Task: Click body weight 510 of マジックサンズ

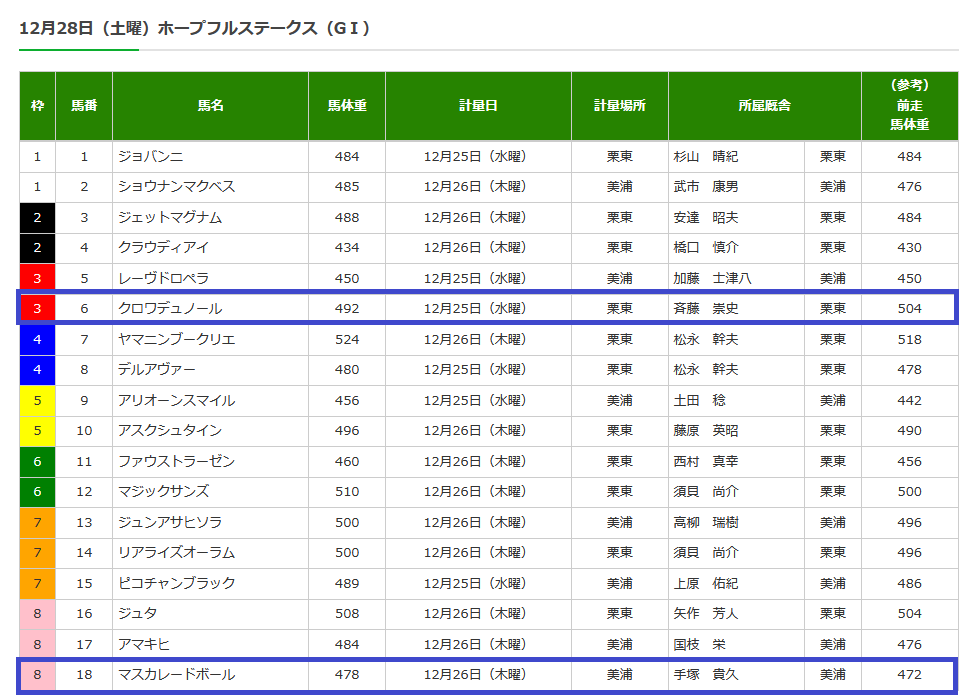Action: tap(347, 492)
